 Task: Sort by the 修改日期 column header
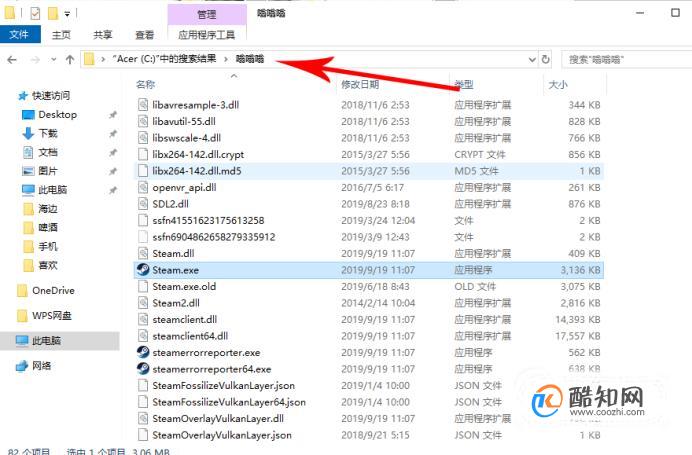coord(360,84)
